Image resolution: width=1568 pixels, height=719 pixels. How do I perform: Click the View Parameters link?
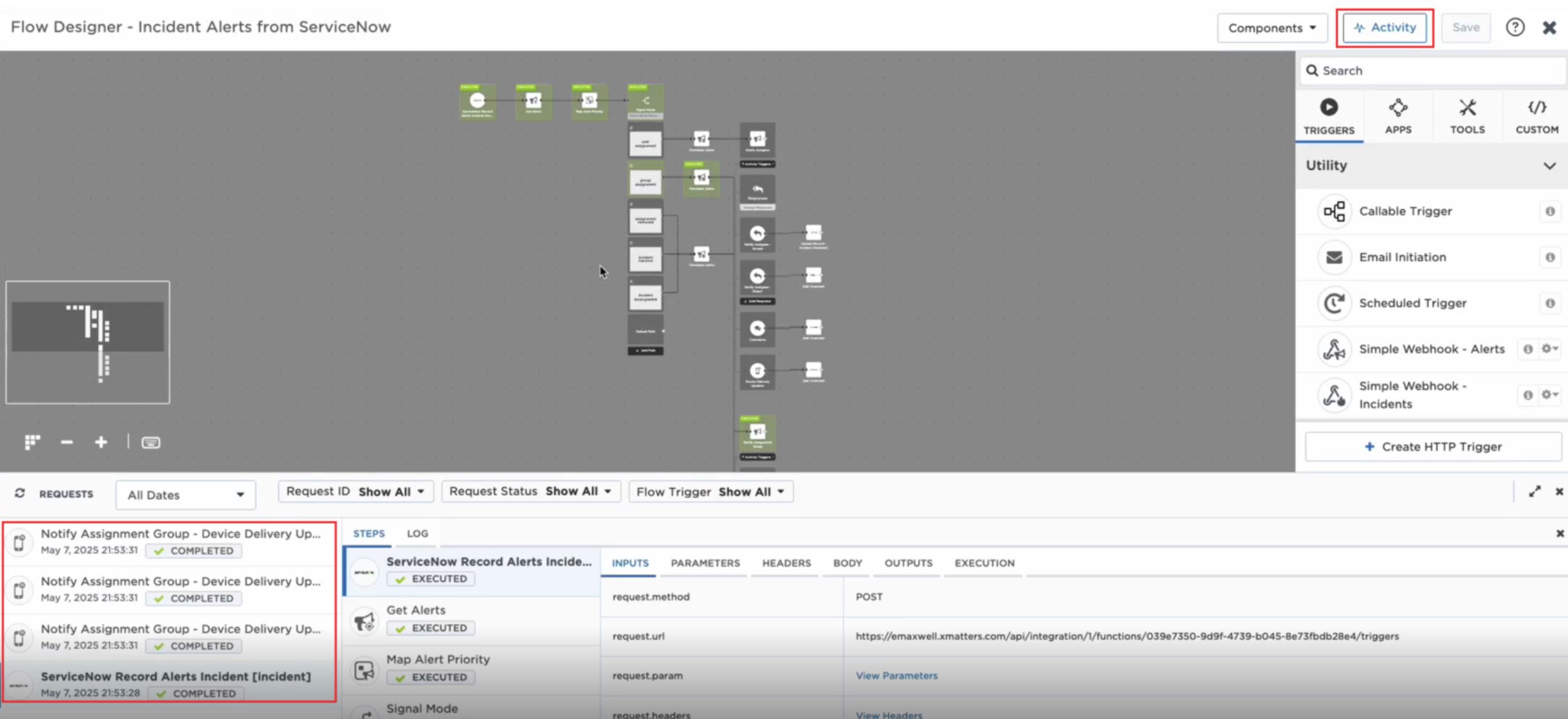tap(896, 676)
